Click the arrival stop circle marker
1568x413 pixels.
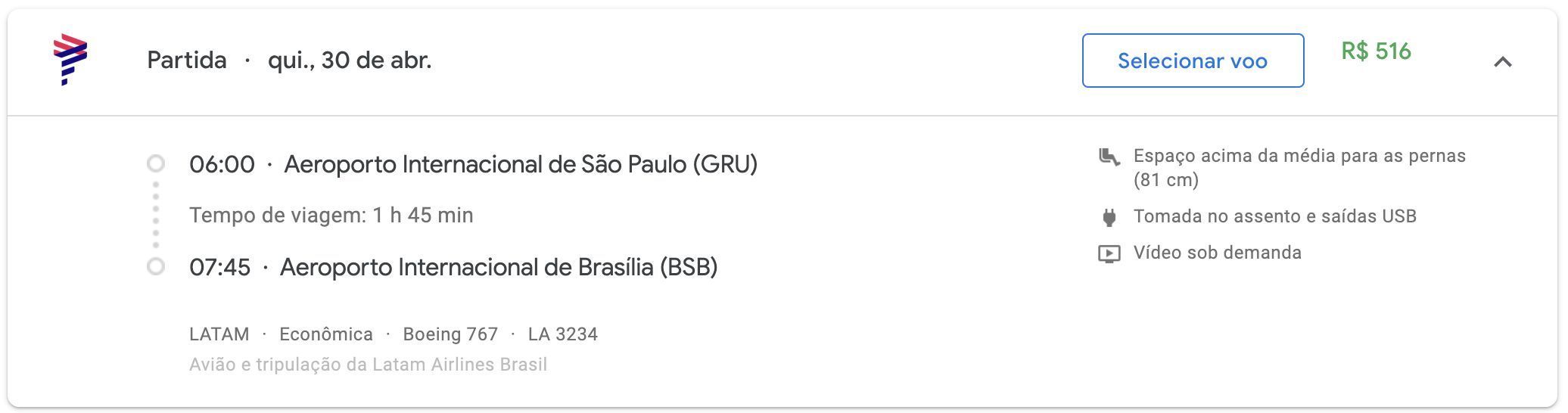[156, 266]
